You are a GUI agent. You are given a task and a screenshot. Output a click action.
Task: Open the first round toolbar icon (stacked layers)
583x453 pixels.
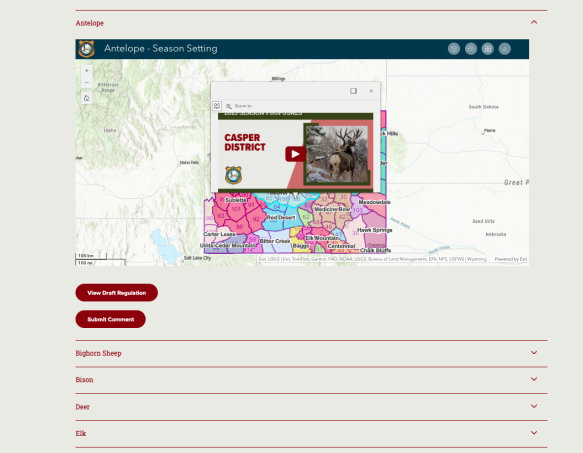point(454,49)
